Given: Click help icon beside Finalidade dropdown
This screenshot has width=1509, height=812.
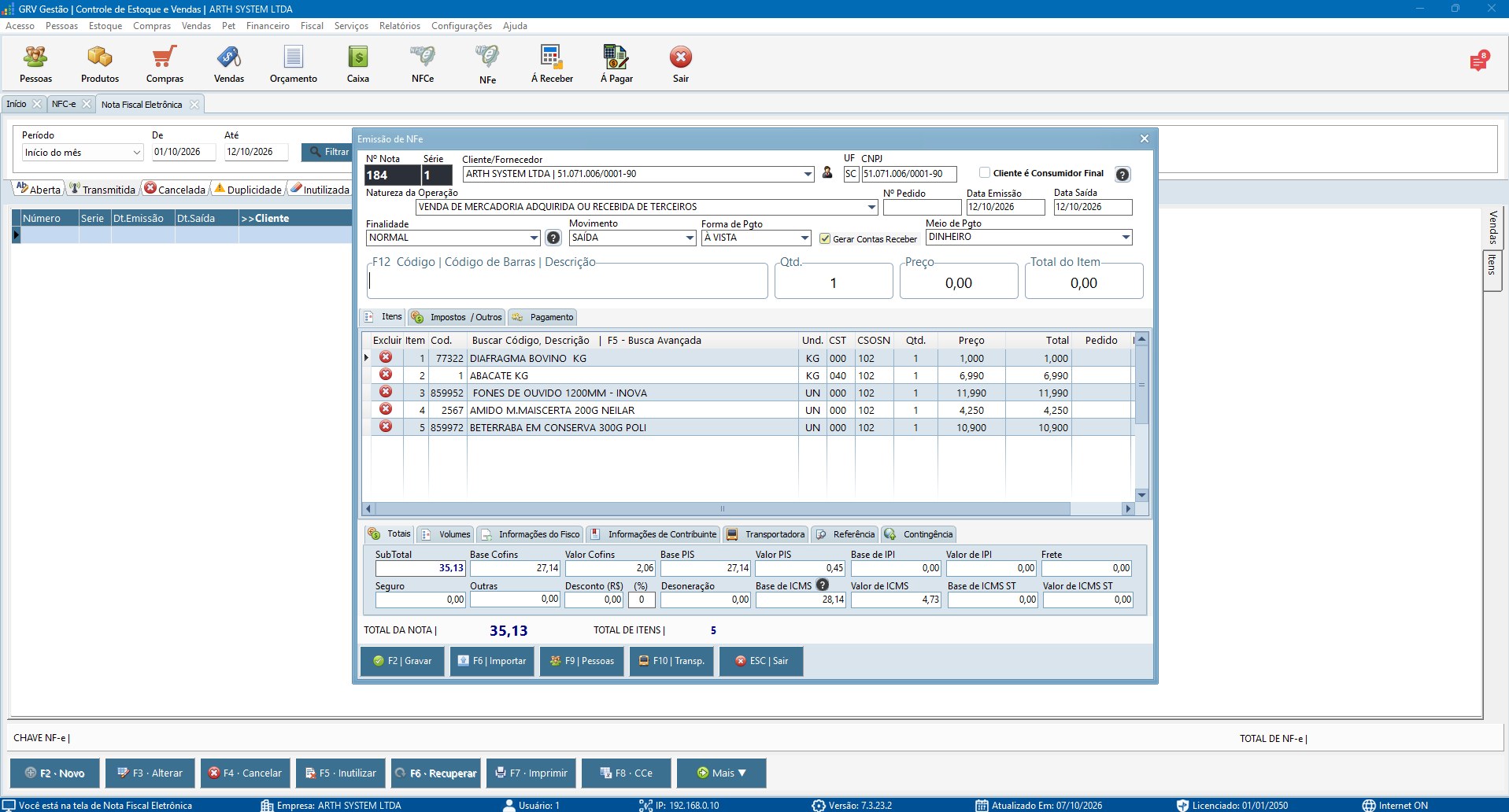Looking at the screenshot, I should coord(553,238).
